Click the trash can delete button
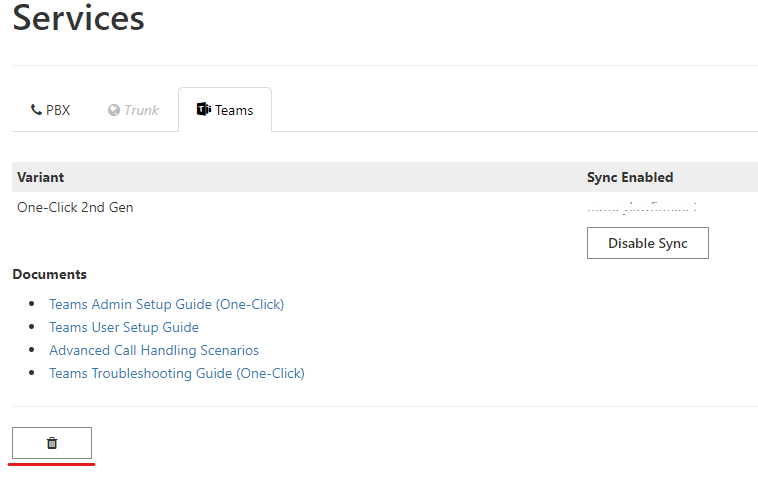758x477 pixels. pyautogui.click(x=52, y=443)
